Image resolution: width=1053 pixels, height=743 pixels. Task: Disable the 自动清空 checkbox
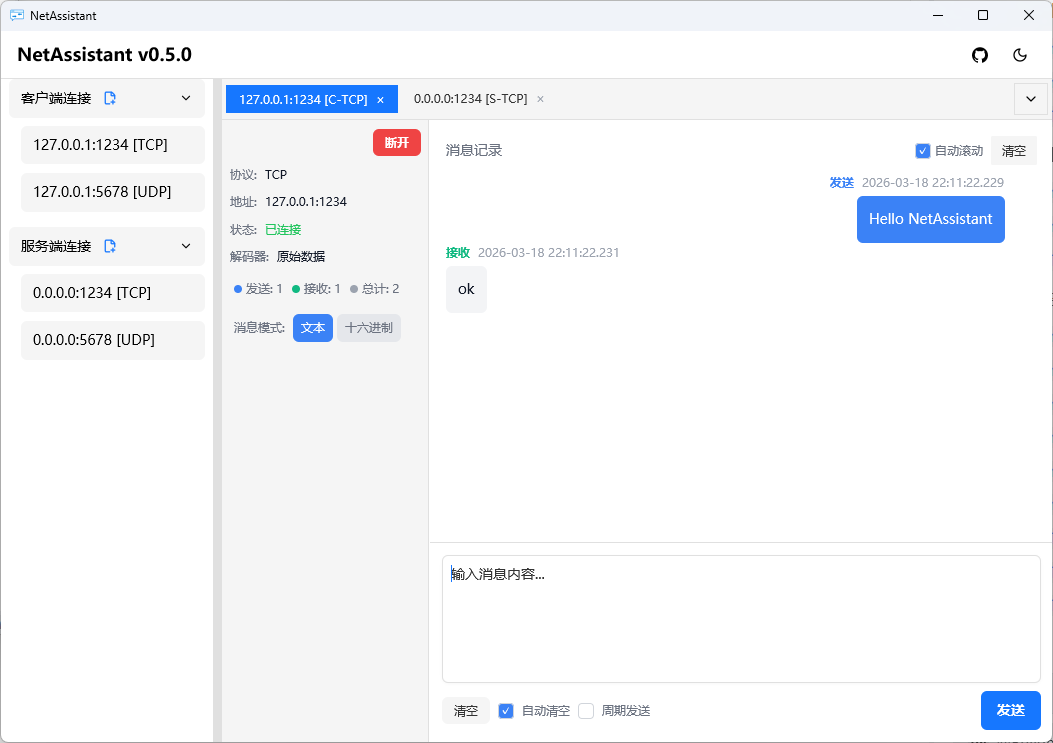click(506, 710)
